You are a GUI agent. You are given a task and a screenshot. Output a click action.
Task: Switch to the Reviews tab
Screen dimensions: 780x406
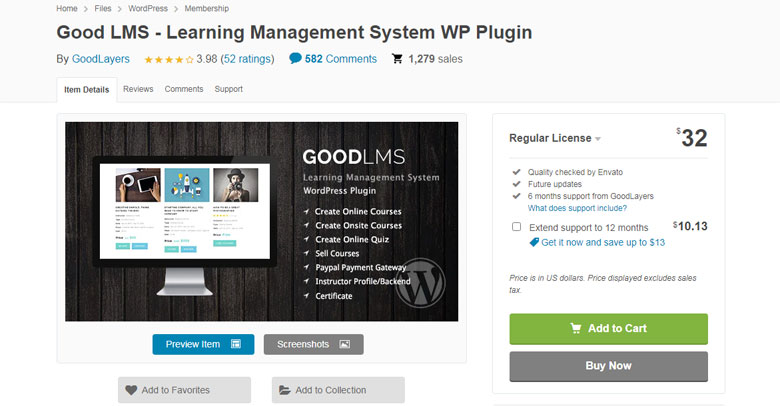[138, 89]
